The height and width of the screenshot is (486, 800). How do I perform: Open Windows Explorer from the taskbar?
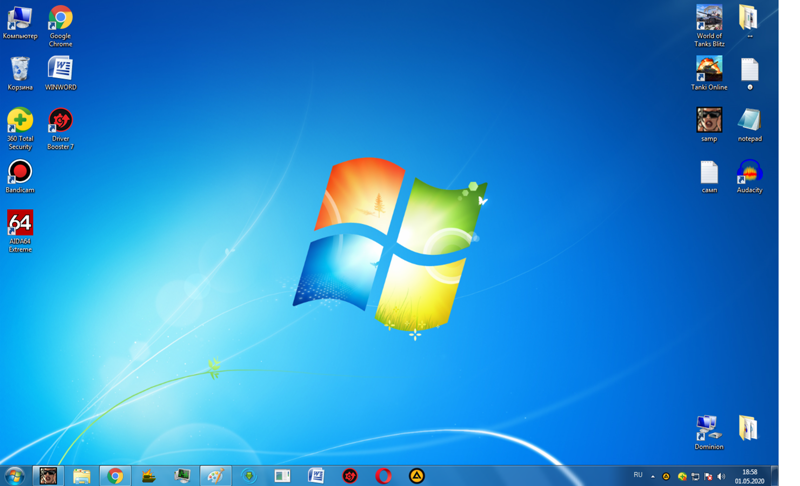click(x=82, y=476)
